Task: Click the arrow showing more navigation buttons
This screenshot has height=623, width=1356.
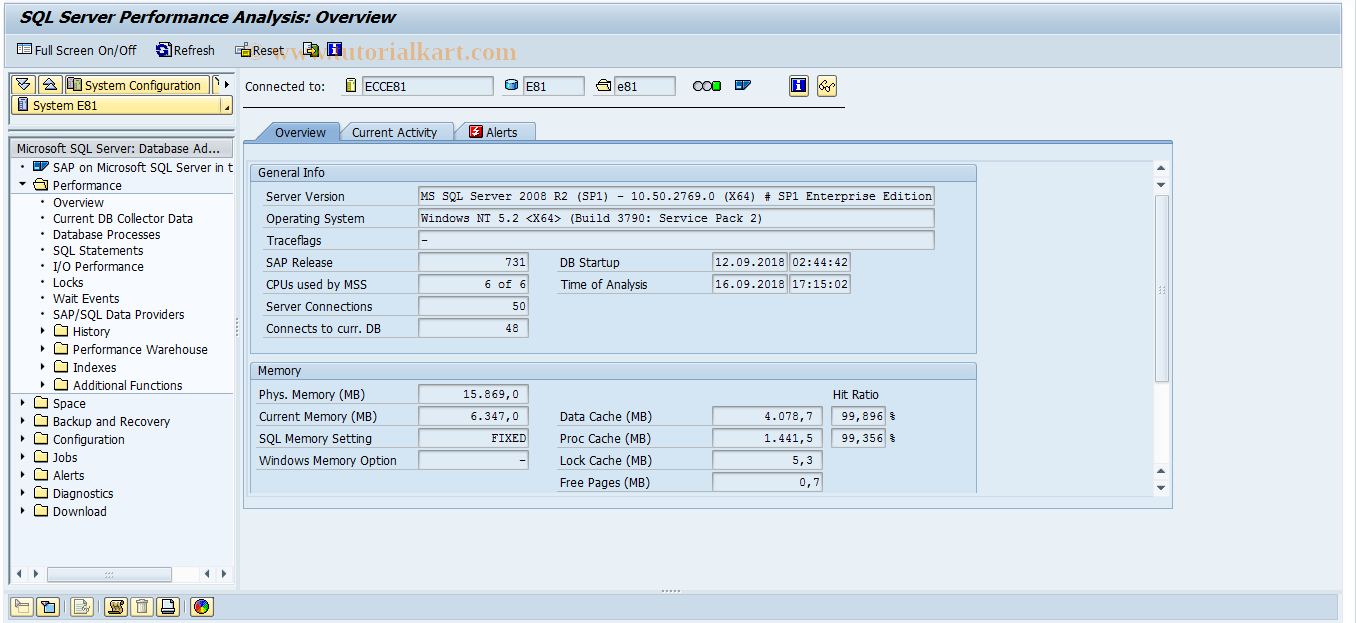Action: coord(227,85)
